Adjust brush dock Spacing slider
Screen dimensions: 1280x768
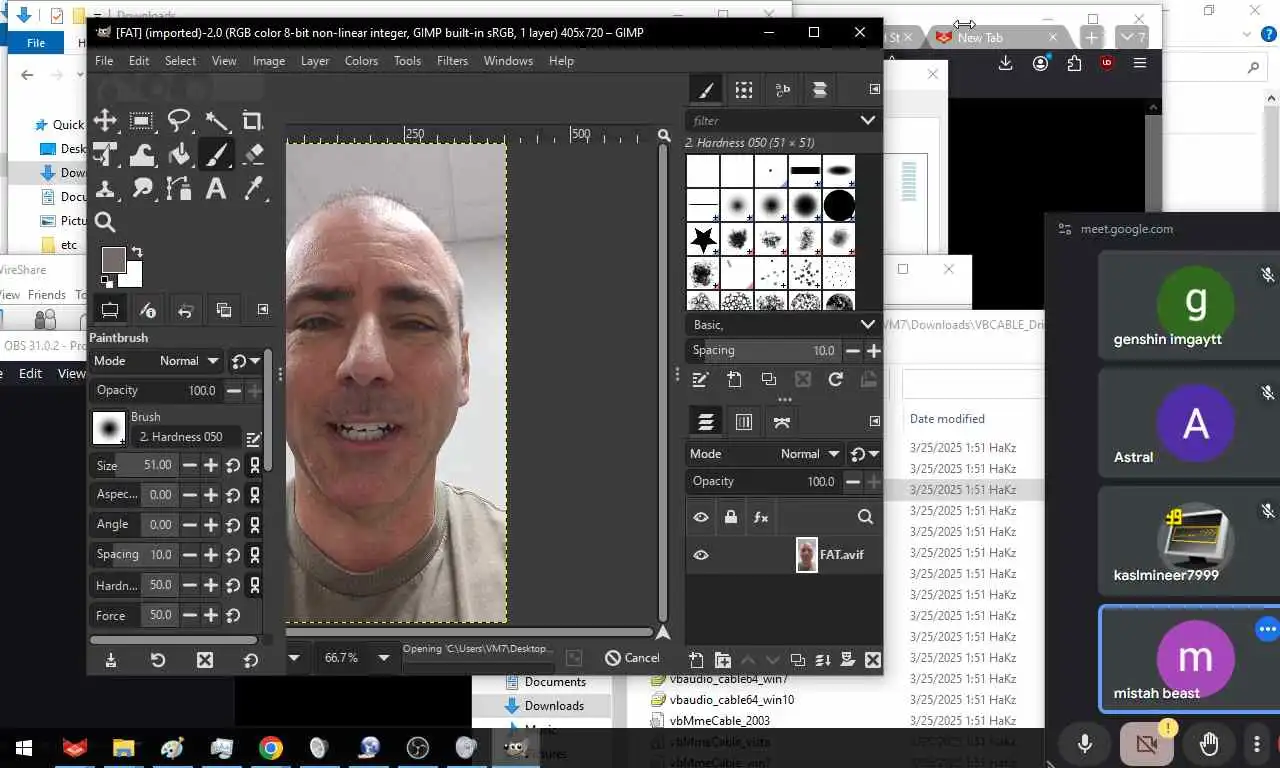[x=764, y=351]
